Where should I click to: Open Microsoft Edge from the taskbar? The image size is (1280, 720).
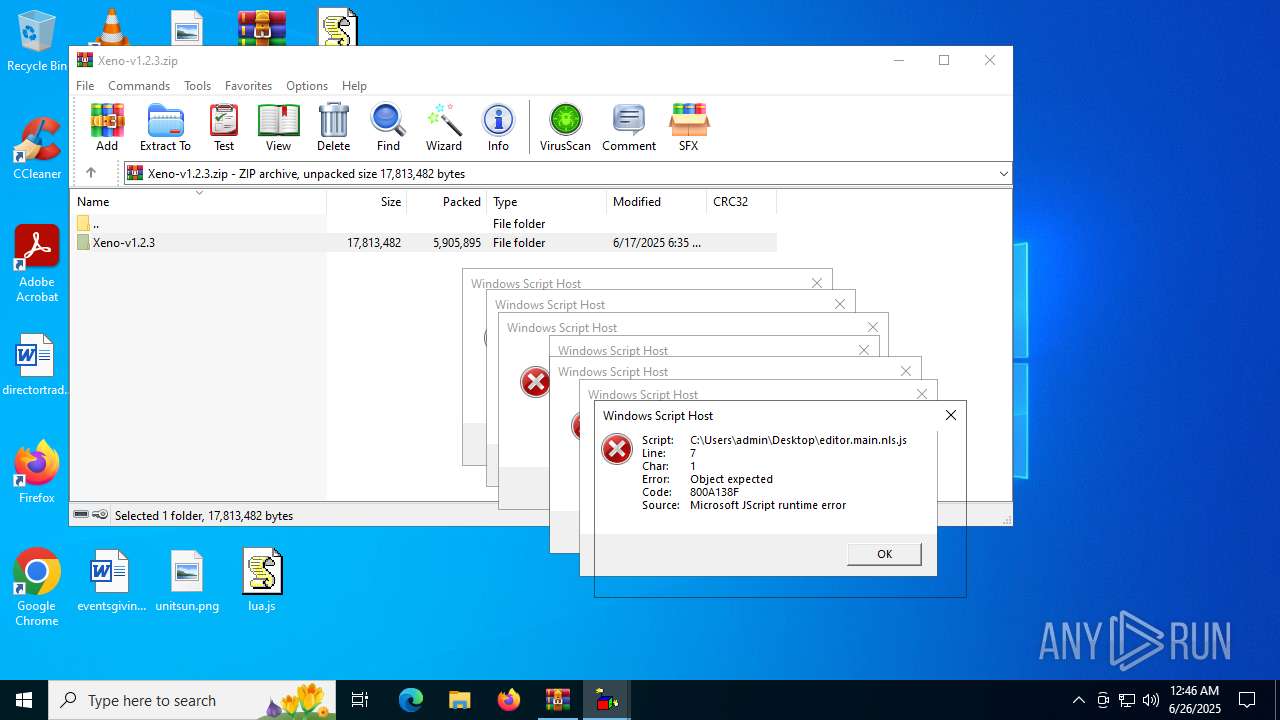[x=411, y=700]
